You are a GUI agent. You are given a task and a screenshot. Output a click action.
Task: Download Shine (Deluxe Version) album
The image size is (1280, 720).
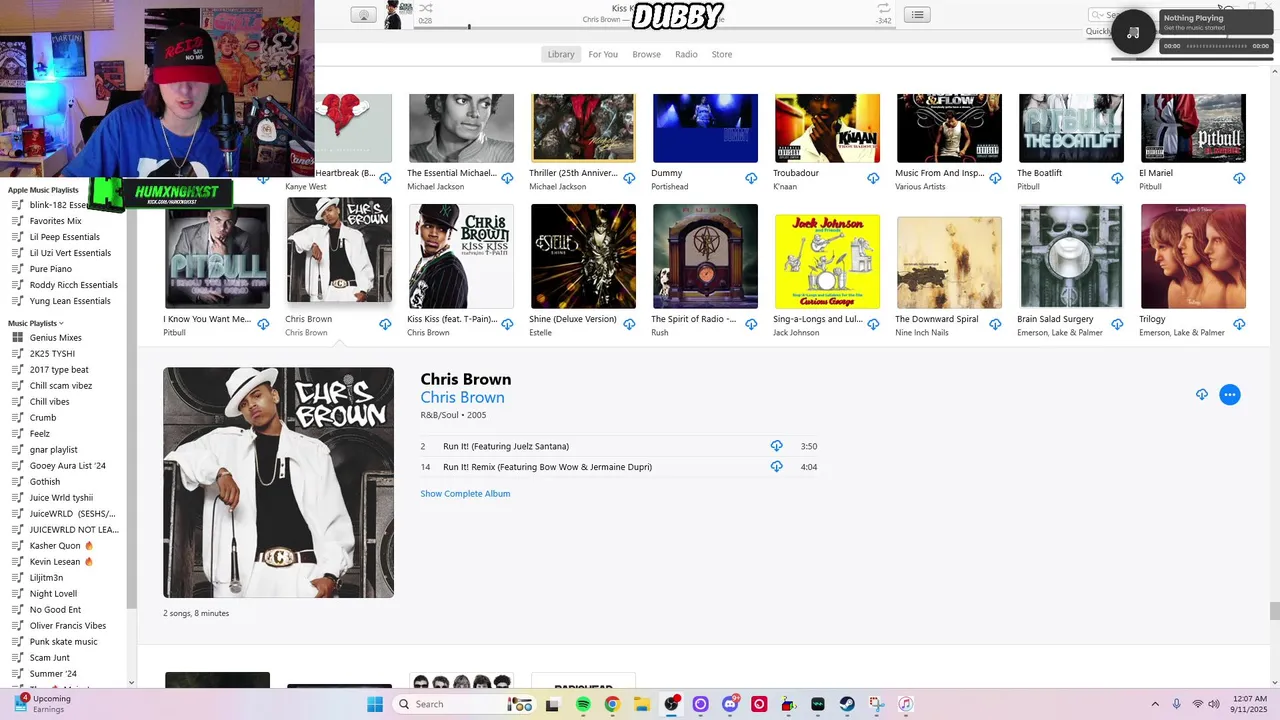point(629,324)
